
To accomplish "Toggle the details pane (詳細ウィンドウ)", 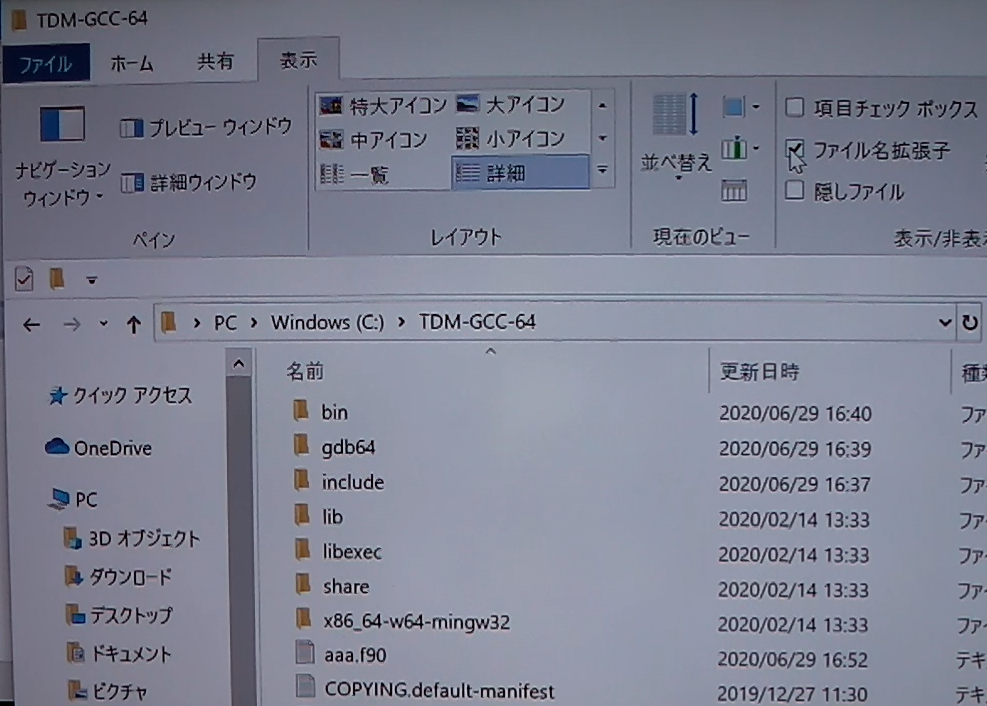I will pos(188,182).
